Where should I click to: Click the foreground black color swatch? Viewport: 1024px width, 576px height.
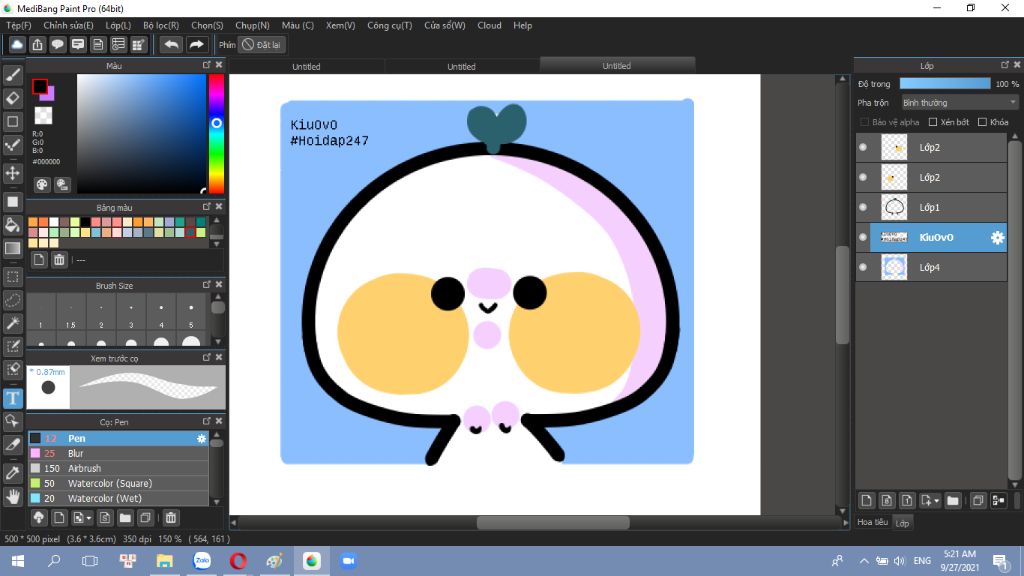[x=40, y=86]
